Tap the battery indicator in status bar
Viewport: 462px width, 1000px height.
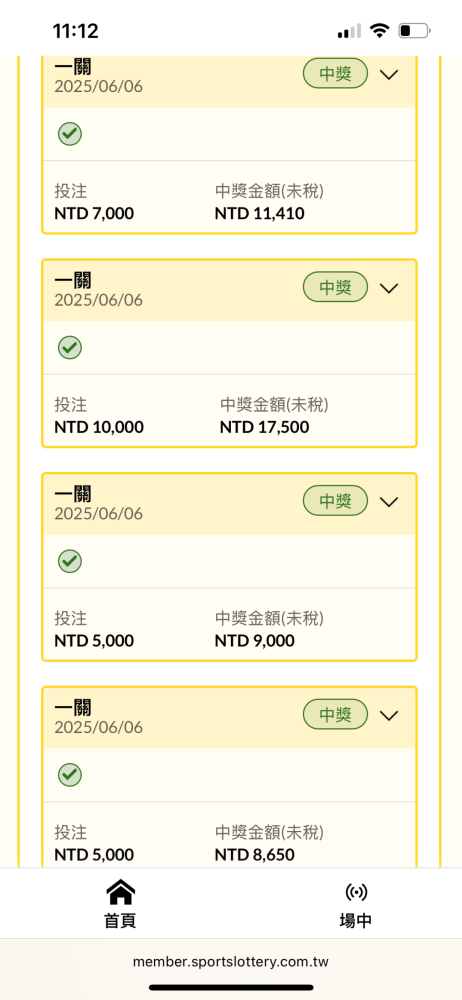point(414,31)
